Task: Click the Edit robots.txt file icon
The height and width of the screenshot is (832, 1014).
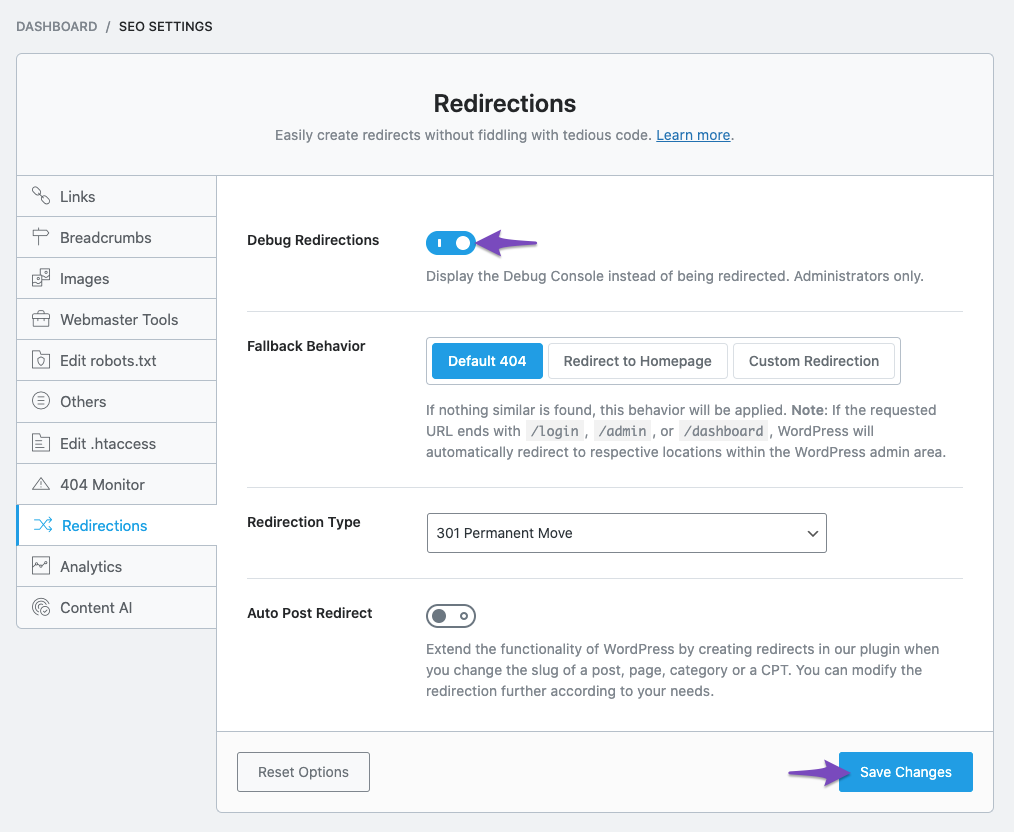Action: pos(41,360)
